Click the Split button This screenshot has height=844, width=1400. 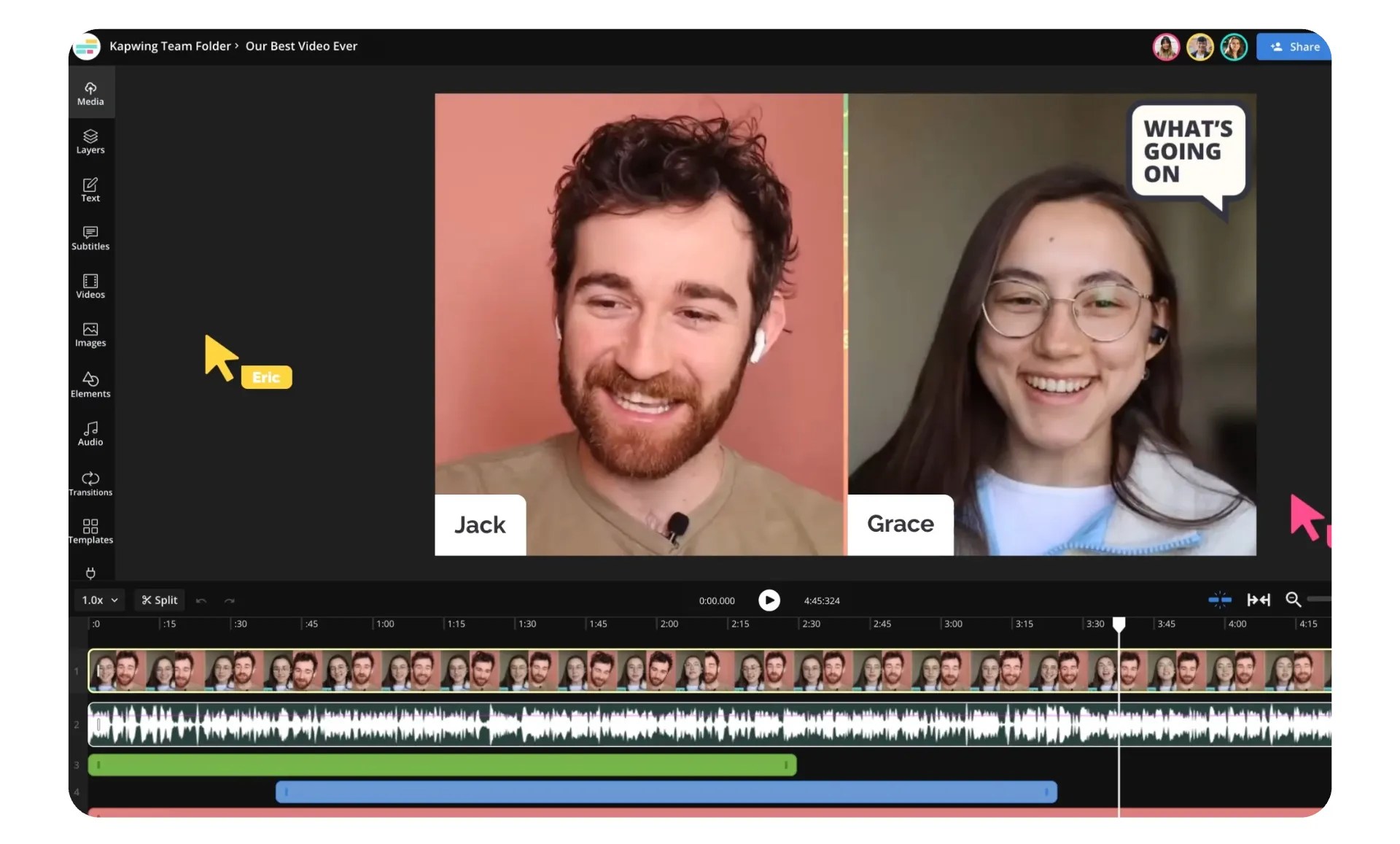click(x=160, y=600)
